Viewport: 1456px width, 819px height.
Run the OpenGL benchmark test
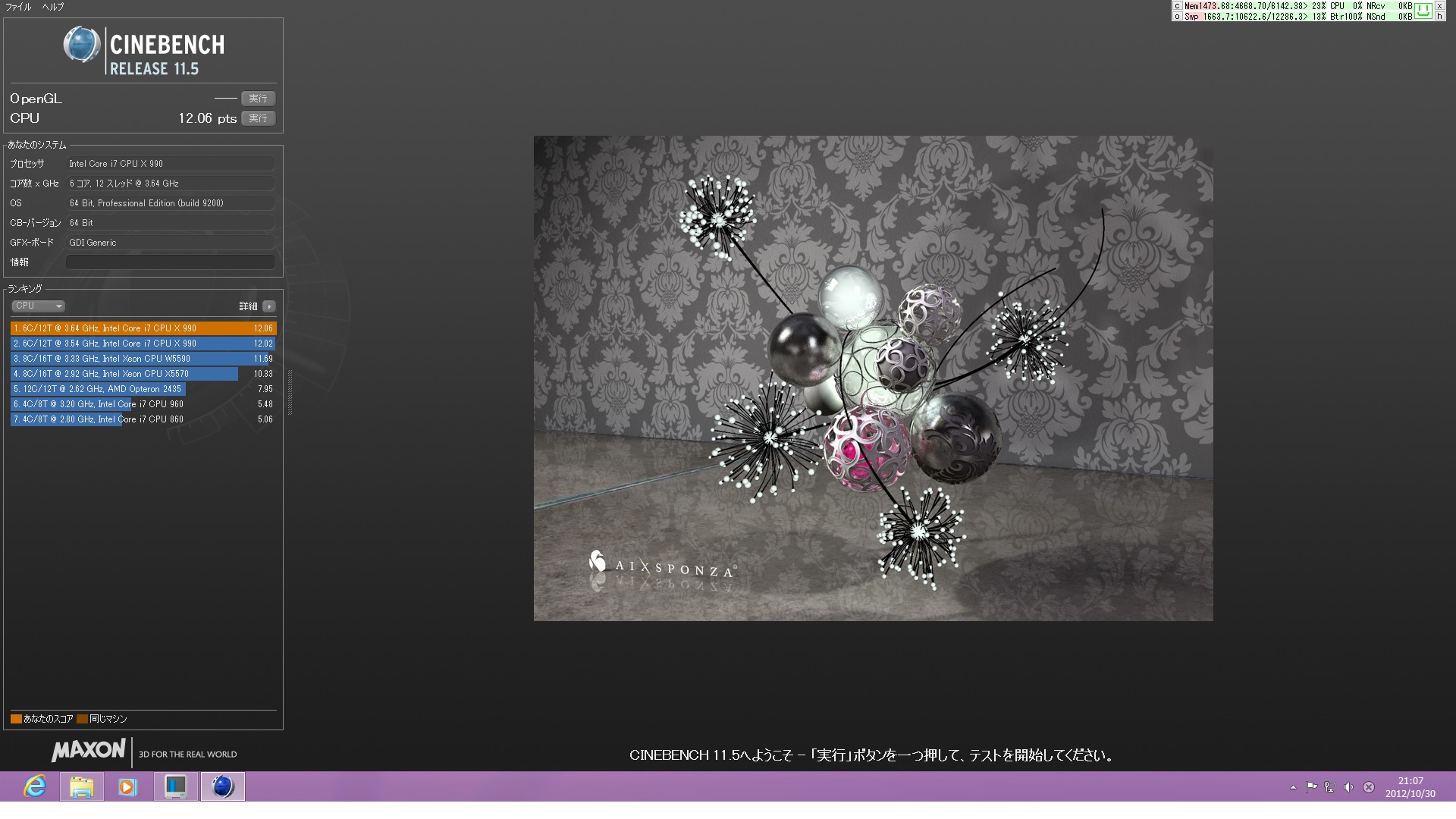coord(258,99)
